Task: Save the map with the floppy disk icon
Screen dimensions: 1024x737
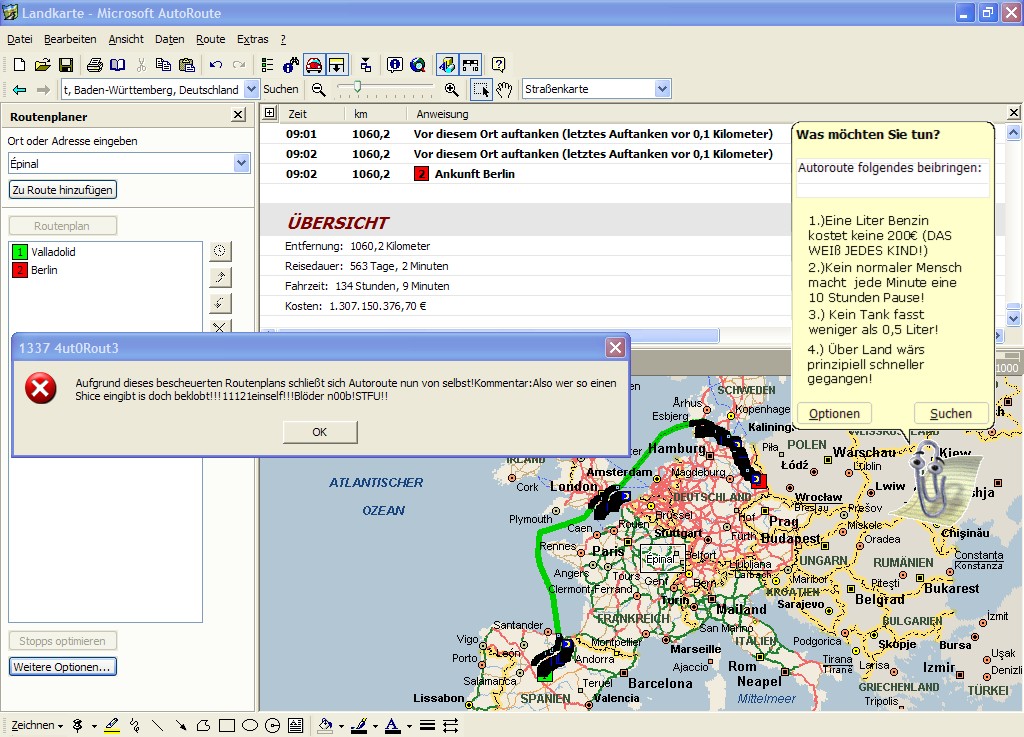Action: (65, 65)
